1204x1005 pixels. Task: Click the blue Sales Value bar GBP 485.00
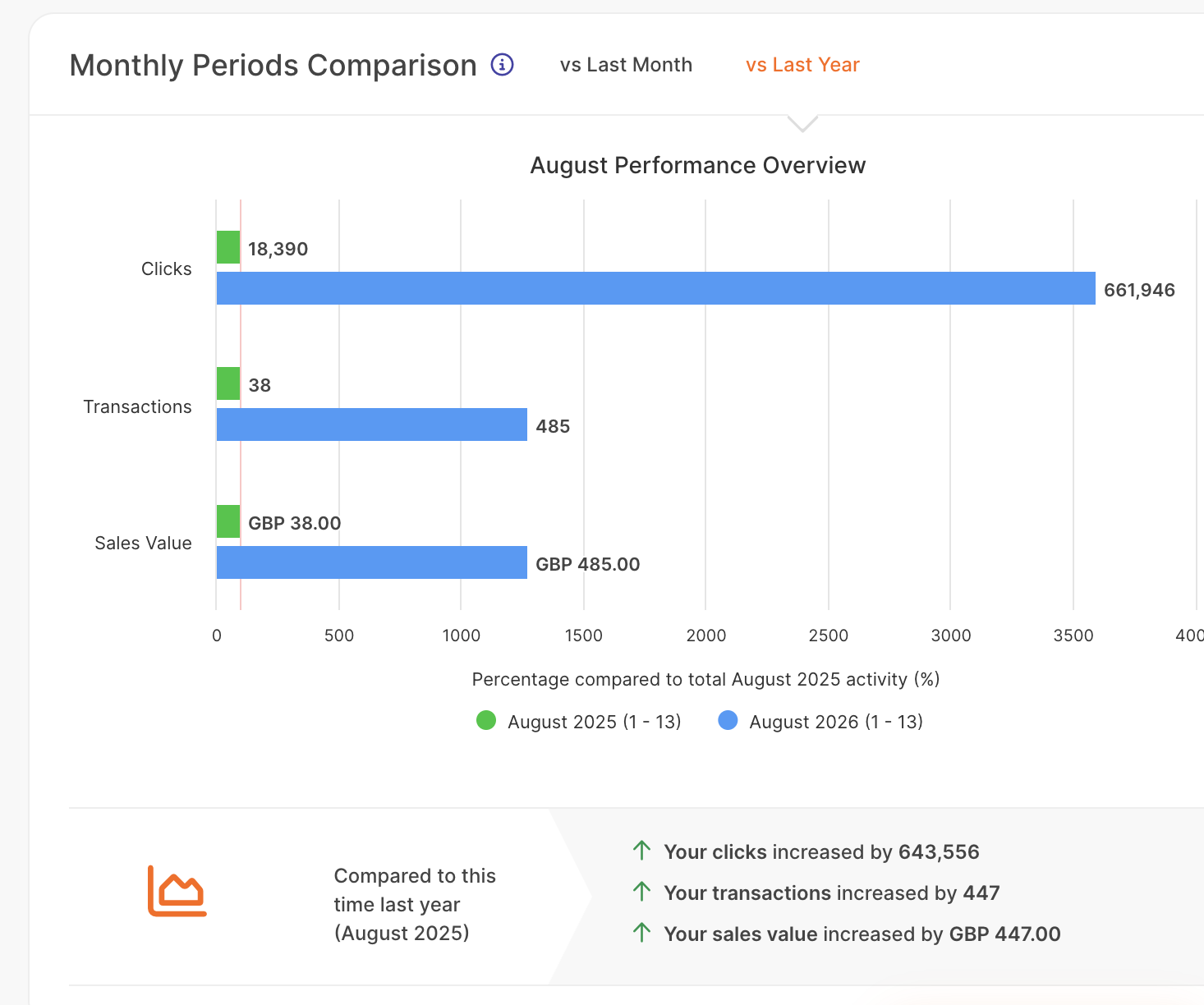[372, 562]
